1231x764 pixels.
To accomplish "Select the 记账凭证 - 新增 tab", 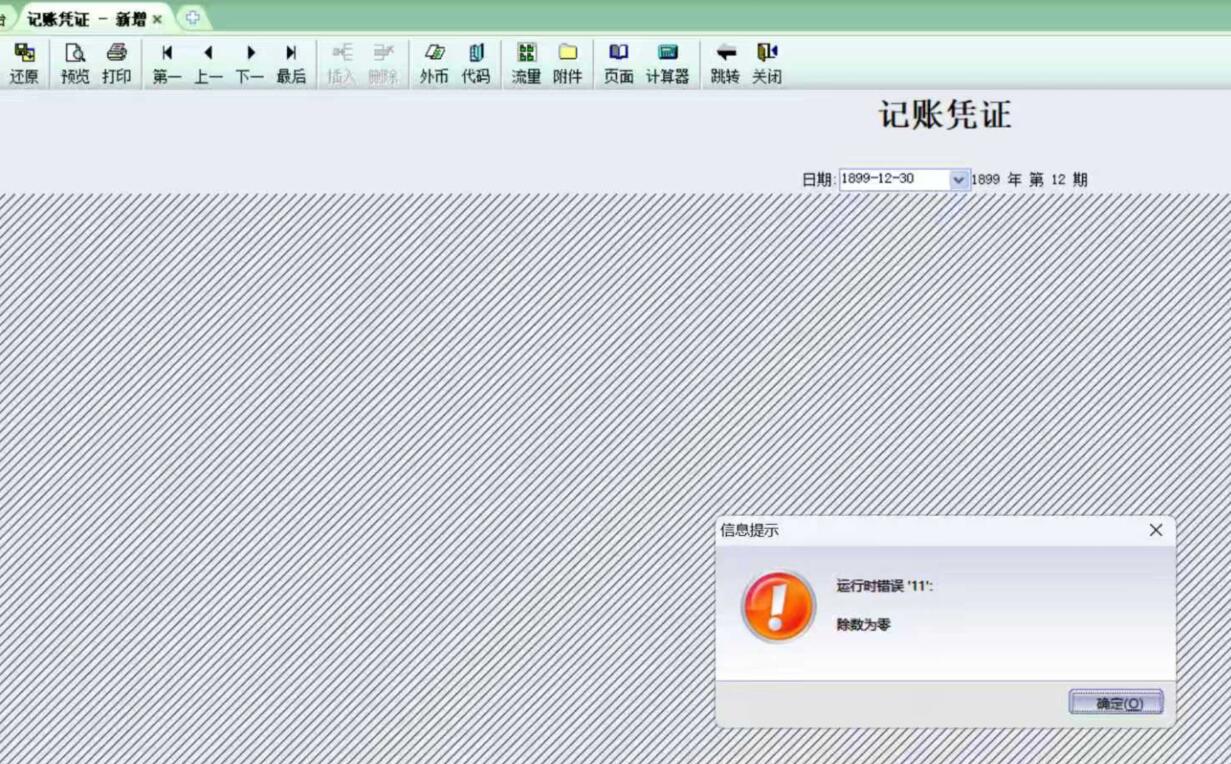I will click(x=87, y=19).
